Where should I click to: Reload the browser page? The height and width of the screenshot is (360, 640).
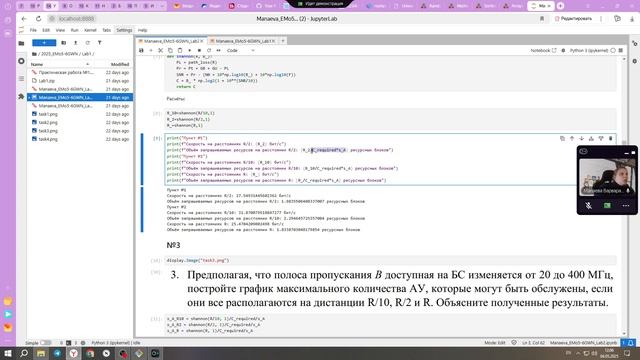(38, 19)
